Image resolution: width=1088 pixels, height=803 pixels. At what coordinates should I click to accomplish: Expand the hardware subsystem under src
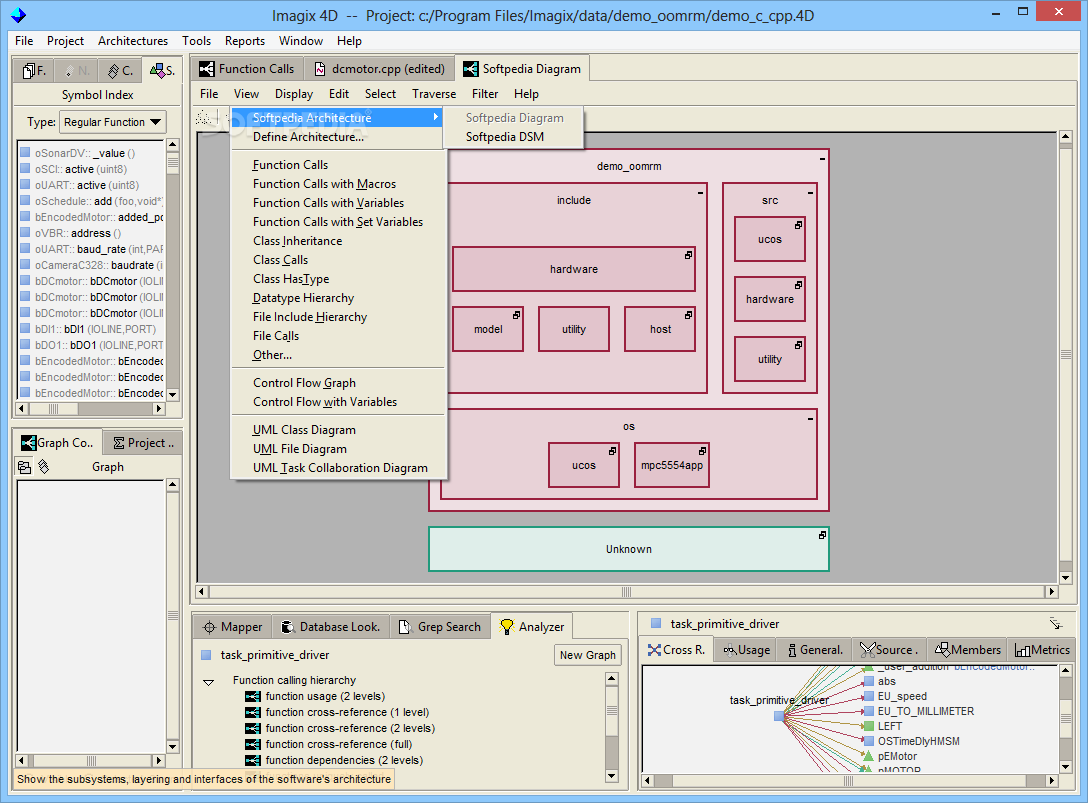(798, 285)
